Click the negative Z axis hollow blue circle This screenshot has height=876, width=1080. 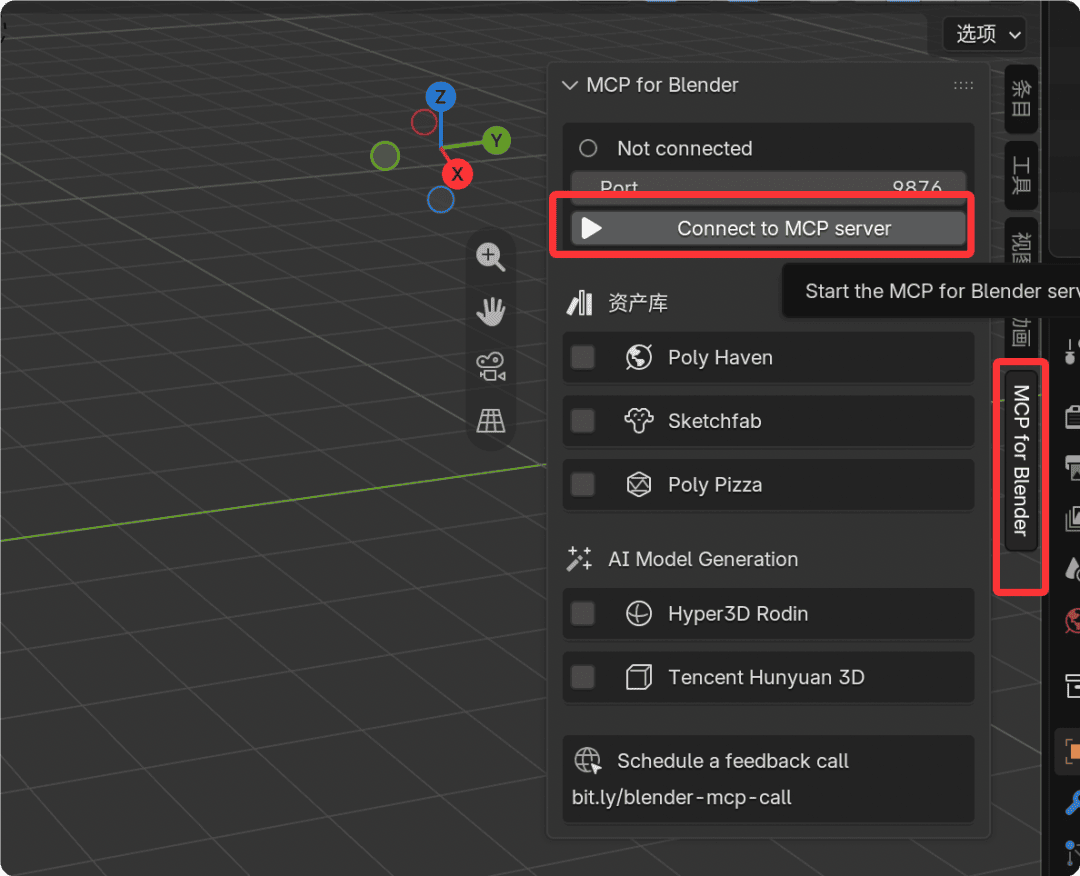tap(440, 200)
